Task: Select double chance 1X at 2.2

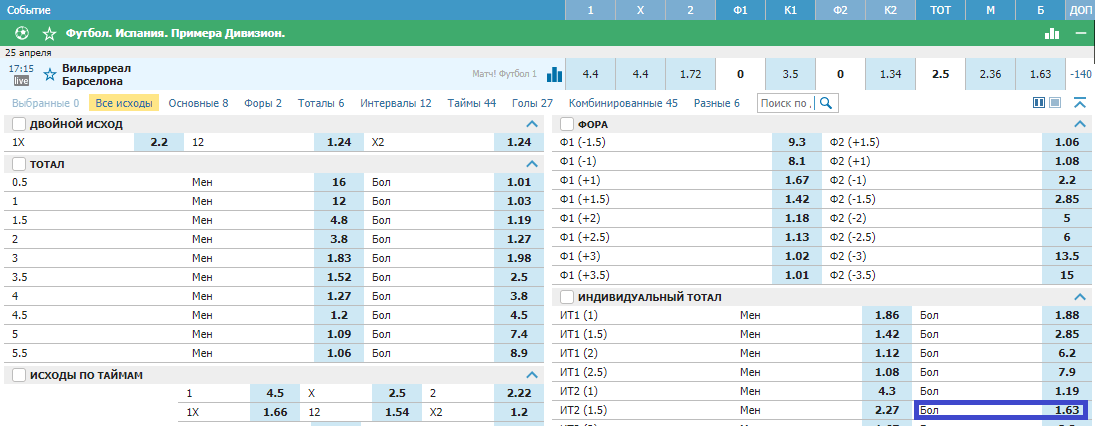Action: click(159, 142)
